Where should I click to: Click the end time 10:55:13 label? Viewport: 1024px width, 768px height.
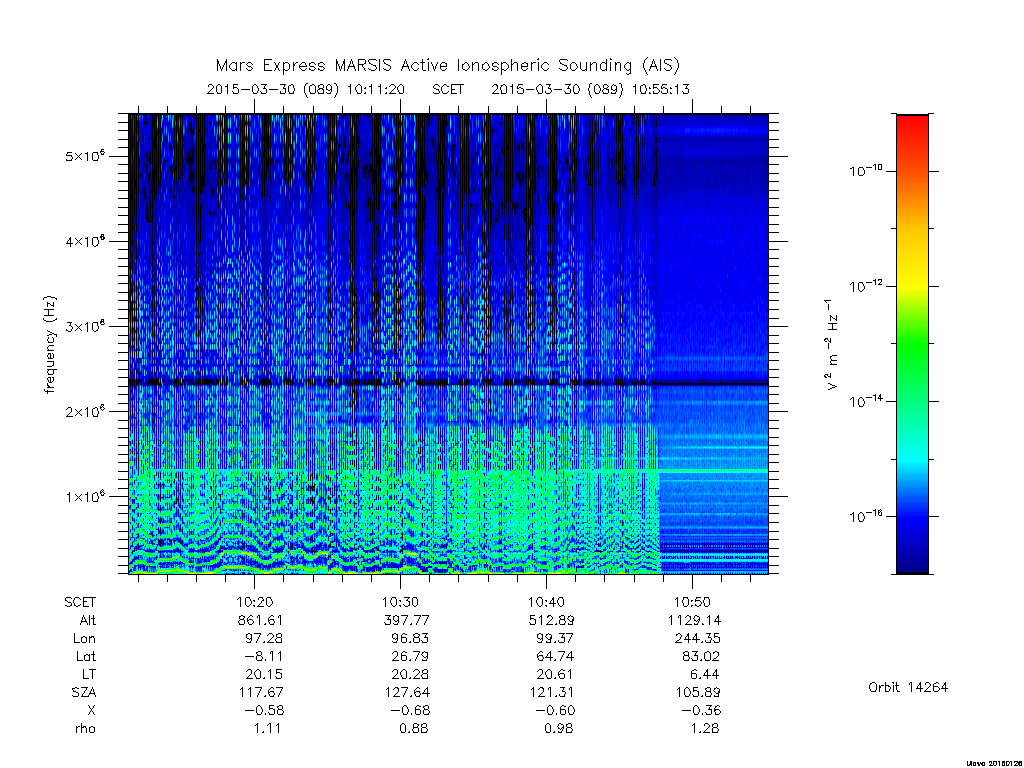660,89
